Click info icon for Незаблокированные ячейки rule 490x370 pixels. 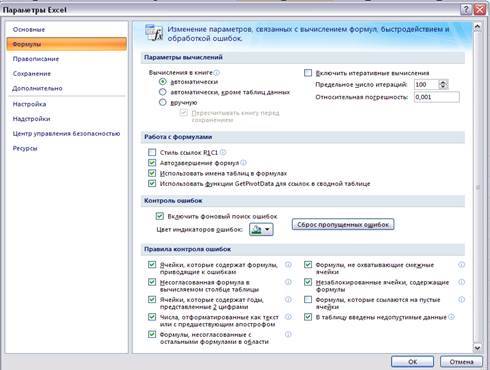click(x=462, y=282)
